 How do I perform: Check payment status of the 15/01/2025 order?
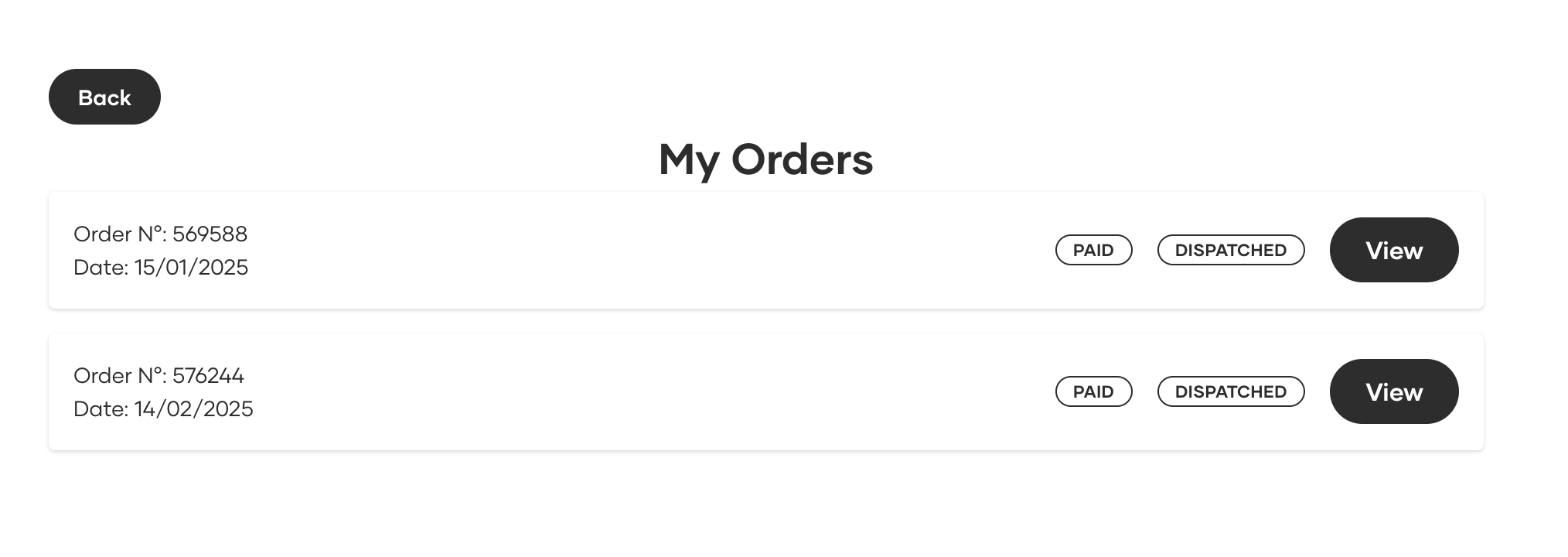pyautogui.click(x=1093, y=250)
